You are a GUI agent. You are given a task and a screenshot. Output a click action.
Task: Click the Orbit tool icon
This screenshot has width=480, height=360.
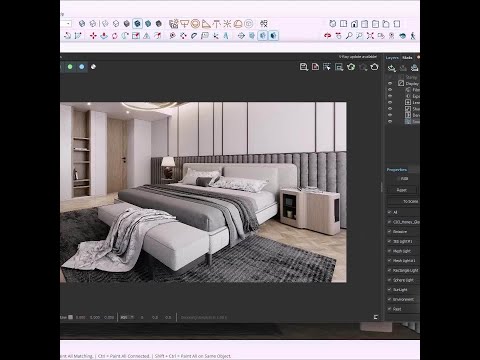(328, 36)
